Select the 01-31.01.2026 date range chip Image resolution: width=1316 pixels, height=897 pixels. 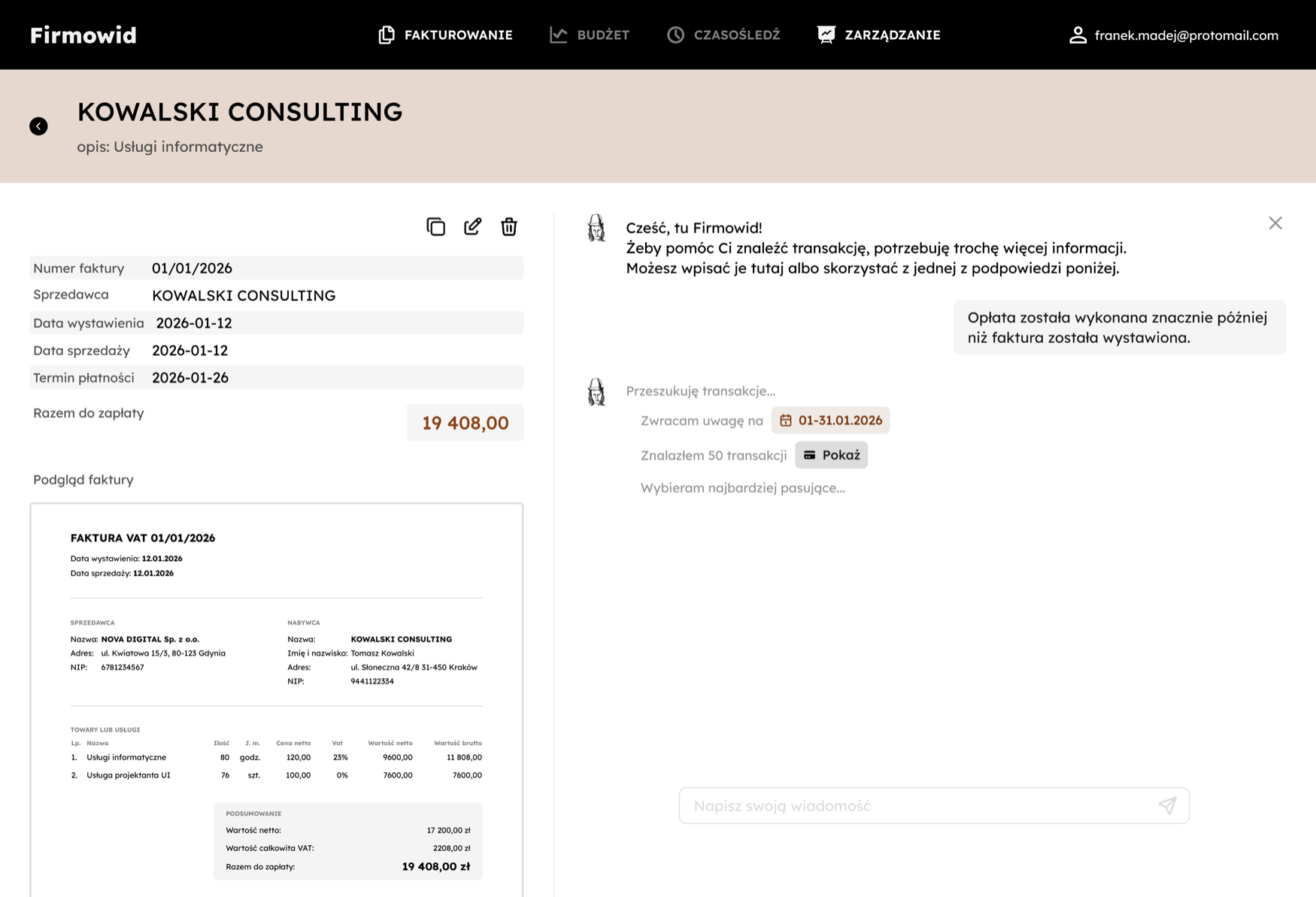pos(830,420)
